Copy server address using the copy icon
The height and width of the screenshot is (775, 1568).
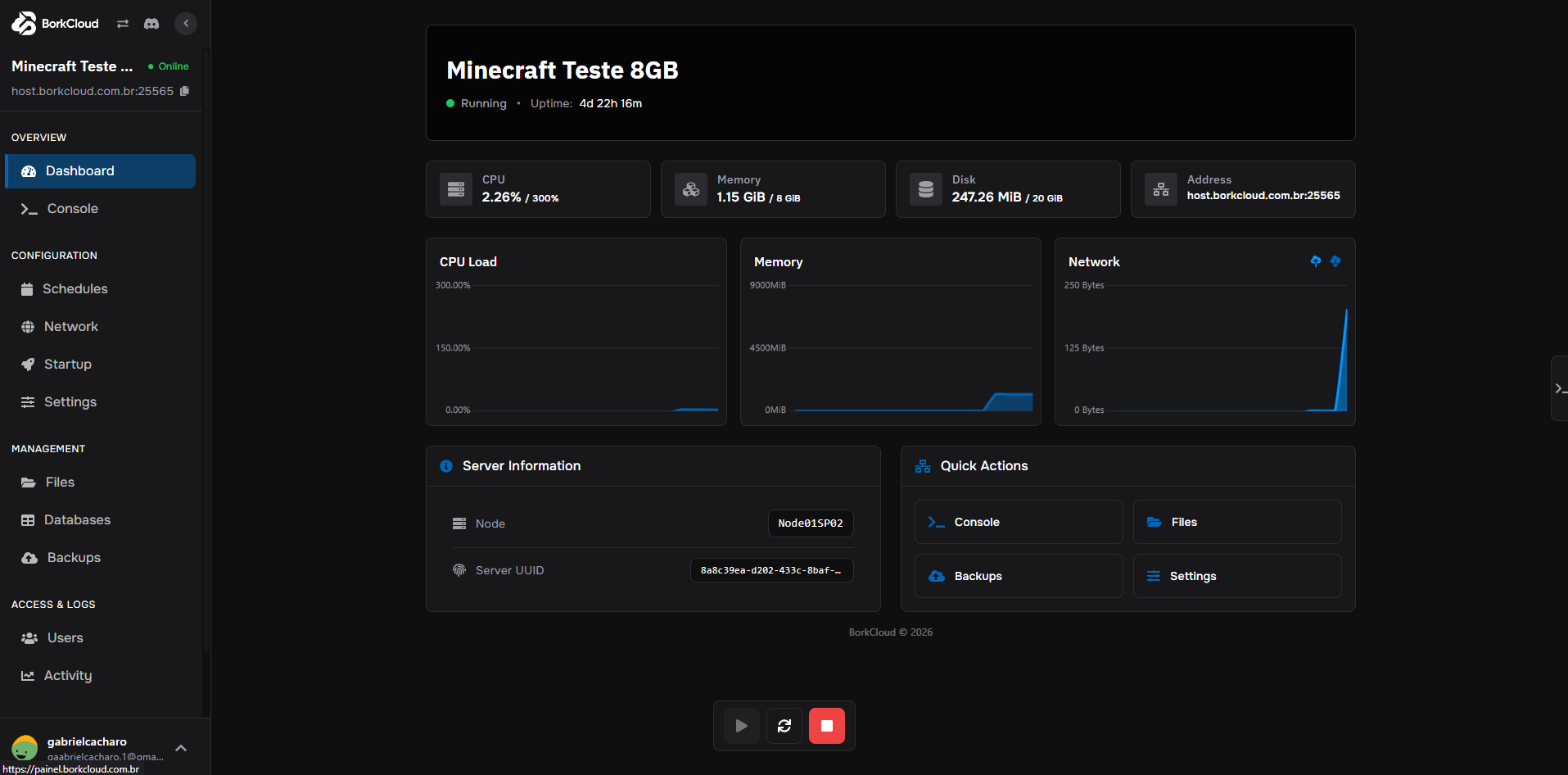(x=185, y=91)
